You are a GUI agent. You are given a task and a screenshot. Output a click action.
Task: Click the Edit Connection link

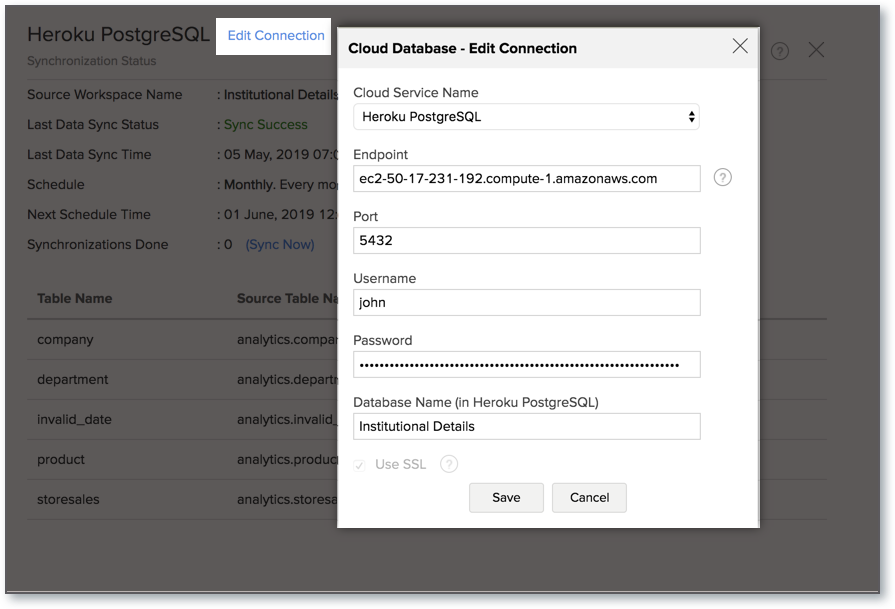(x=276, y=35)
